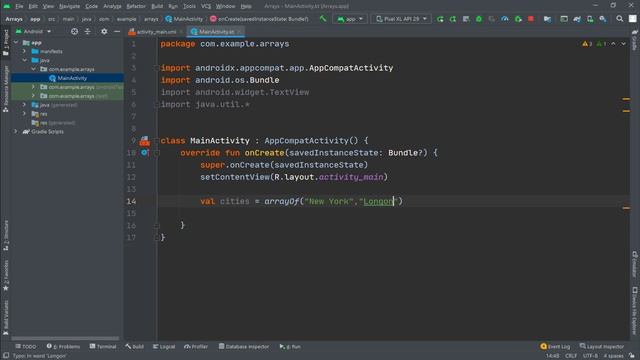640x360 pixels.
Task: Open the VCS menu
Action: (x=206, y=6)
